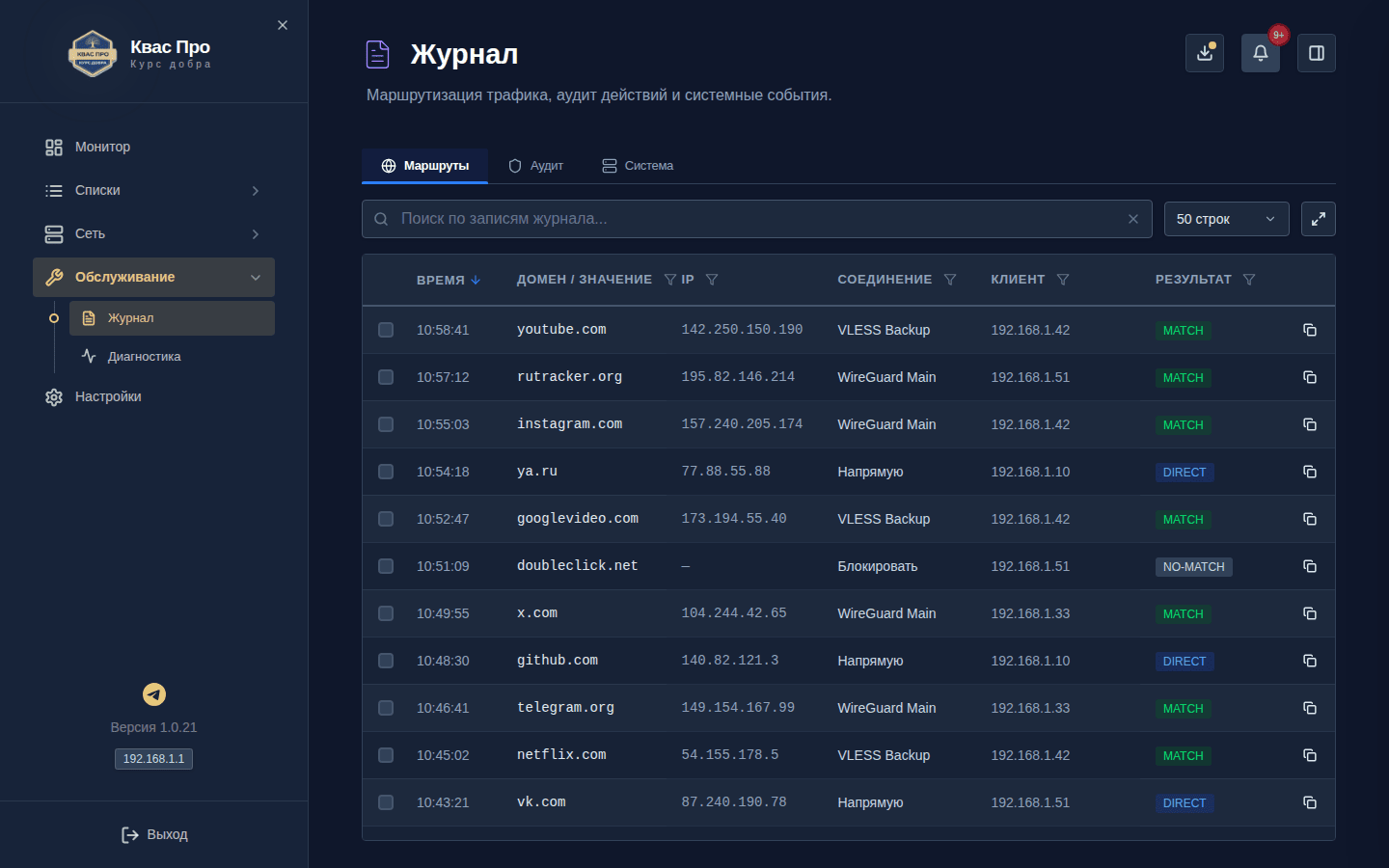The height and width of the screenshot is (868, 1389).
Task: Tick the instagram.com row checkbox
Action: click(386, 424)
